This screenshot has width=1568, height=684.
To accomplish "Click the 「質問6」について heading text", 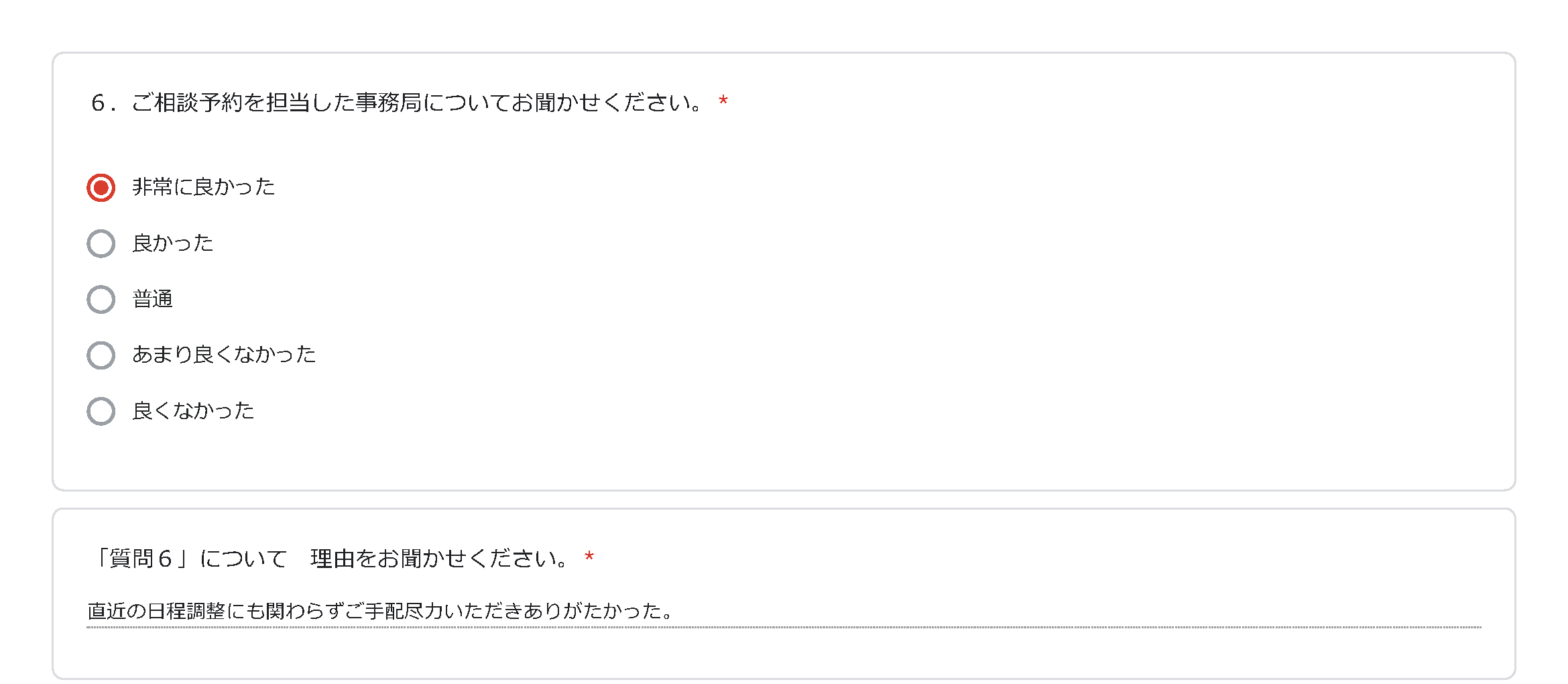I will coord(190,559).
